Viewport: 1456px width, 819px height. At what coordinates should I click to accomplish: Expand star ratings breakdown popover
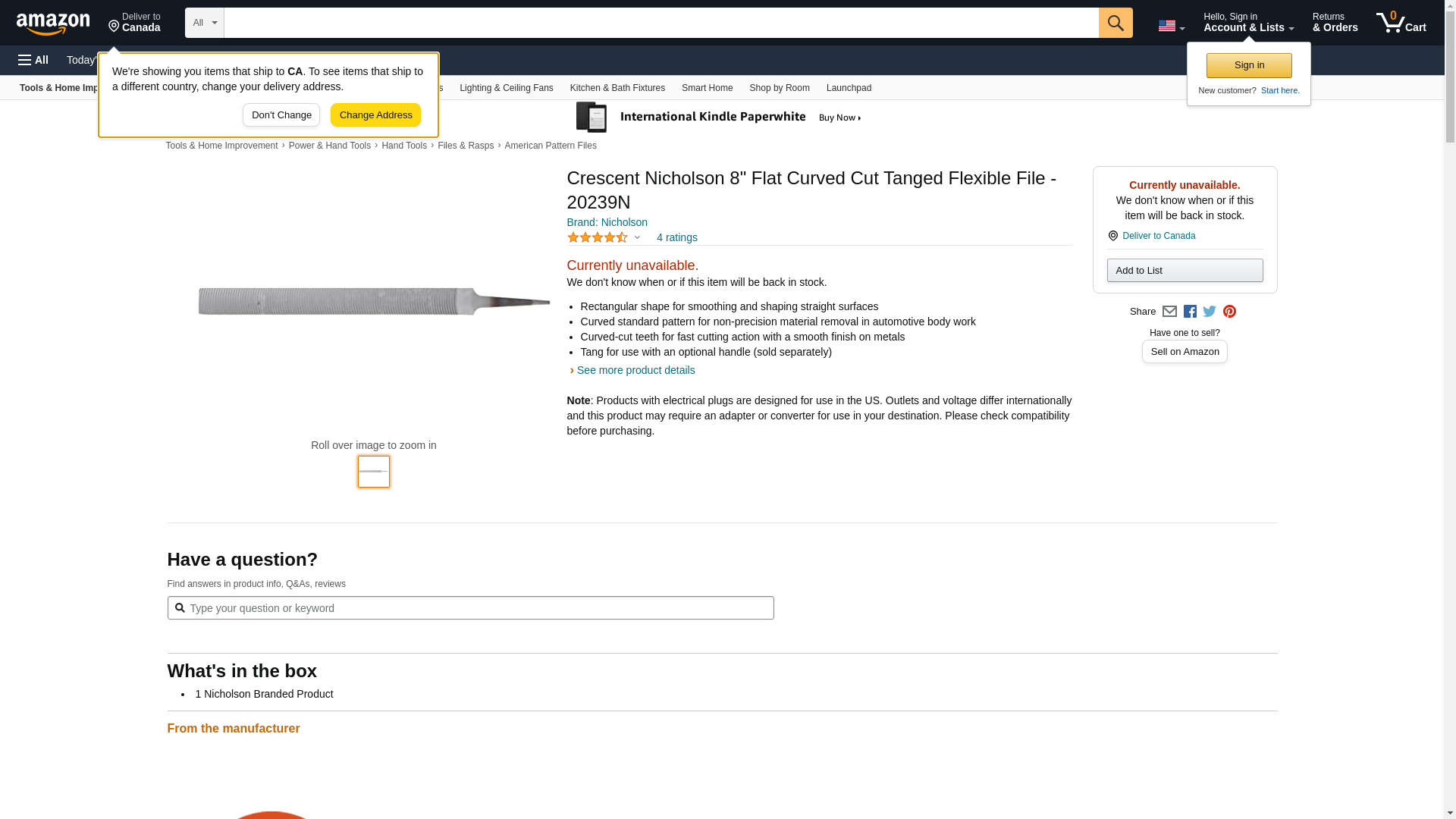[x=637, y=237]
